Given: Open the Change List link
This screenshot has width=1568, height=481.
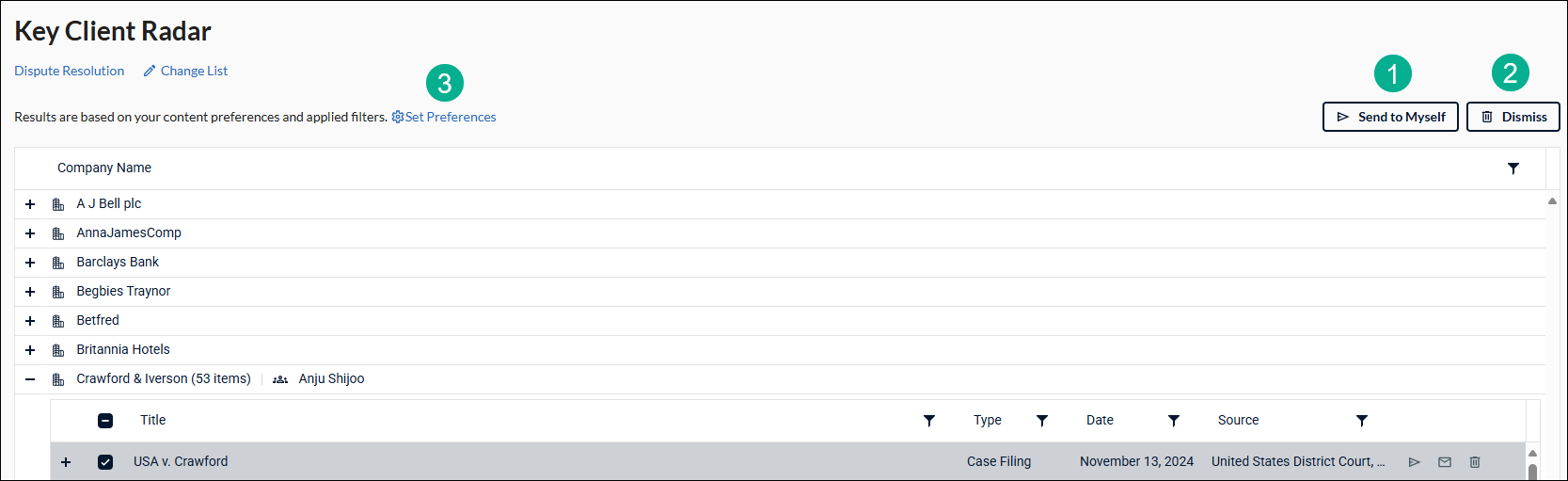Looking at the screenshot, I should pyautogui.click(x=185, y=71).
